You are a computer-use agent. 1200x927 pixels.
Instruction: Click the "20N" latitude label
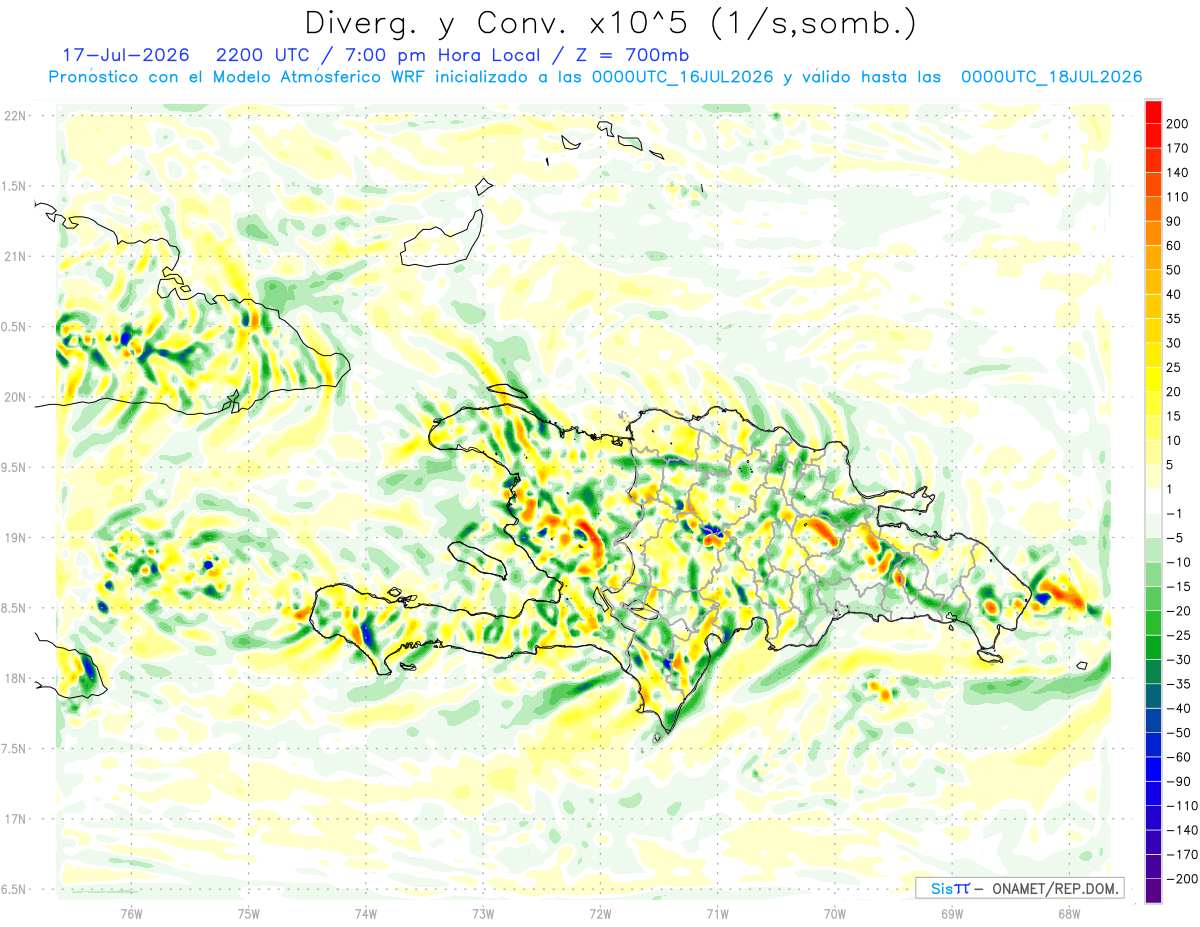pyautogui.click(x=15, y=397)
